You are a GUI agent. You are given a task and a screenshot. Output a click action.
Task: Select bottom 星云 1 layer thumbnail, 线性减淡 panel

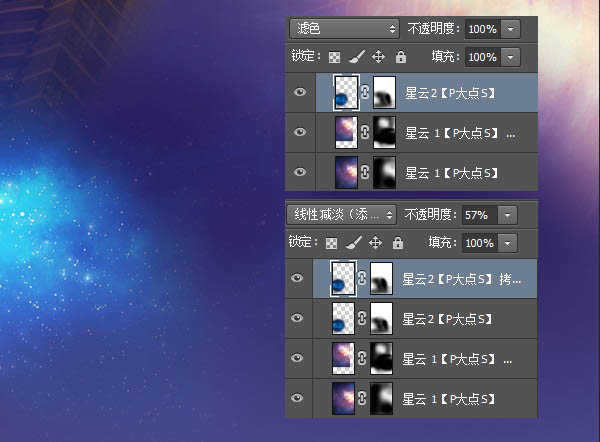click(x=343, y=398)
